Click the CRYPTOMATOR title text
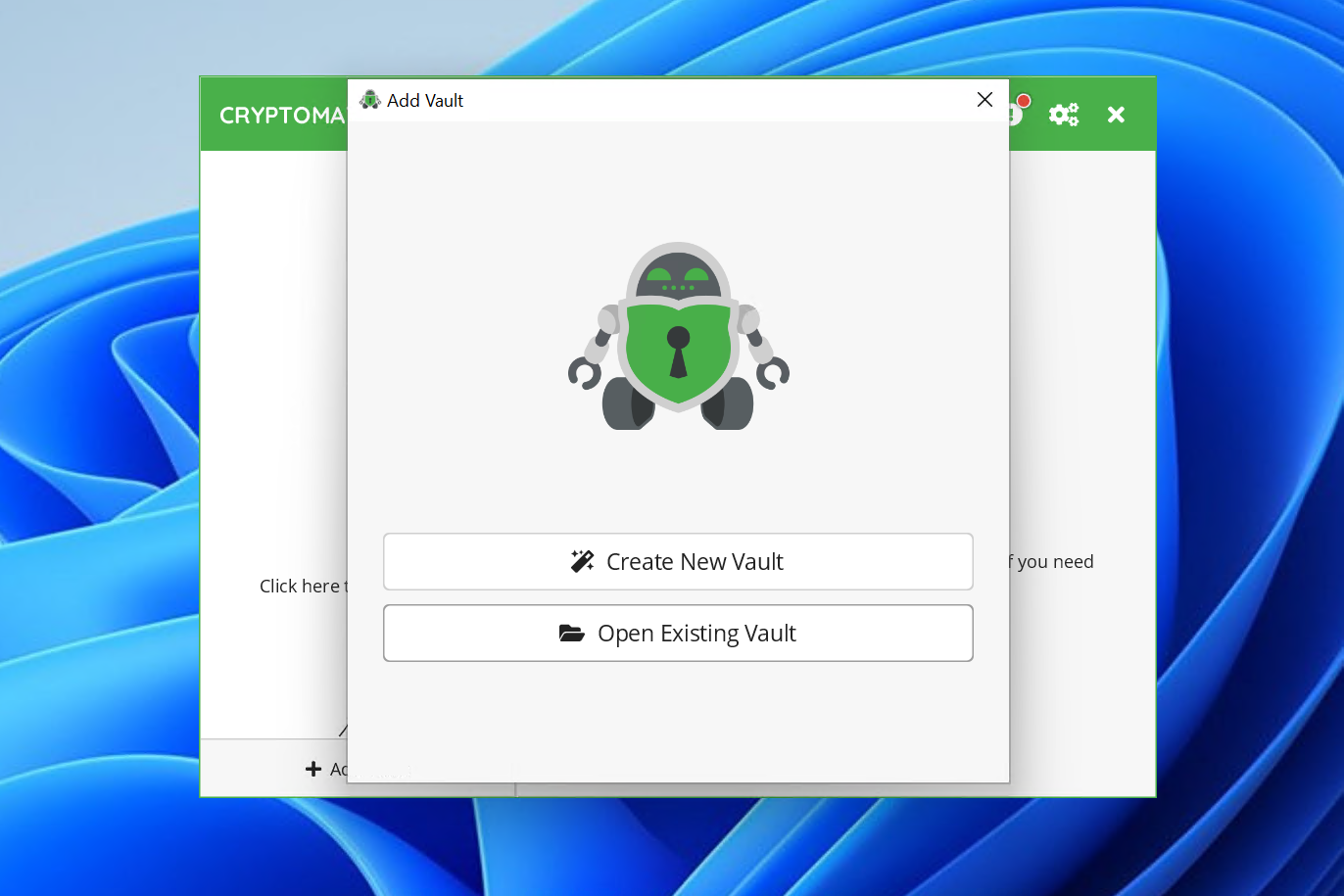Image resolution: width=1344 pixels, height=896 pixels. click(x=283, y=115)
